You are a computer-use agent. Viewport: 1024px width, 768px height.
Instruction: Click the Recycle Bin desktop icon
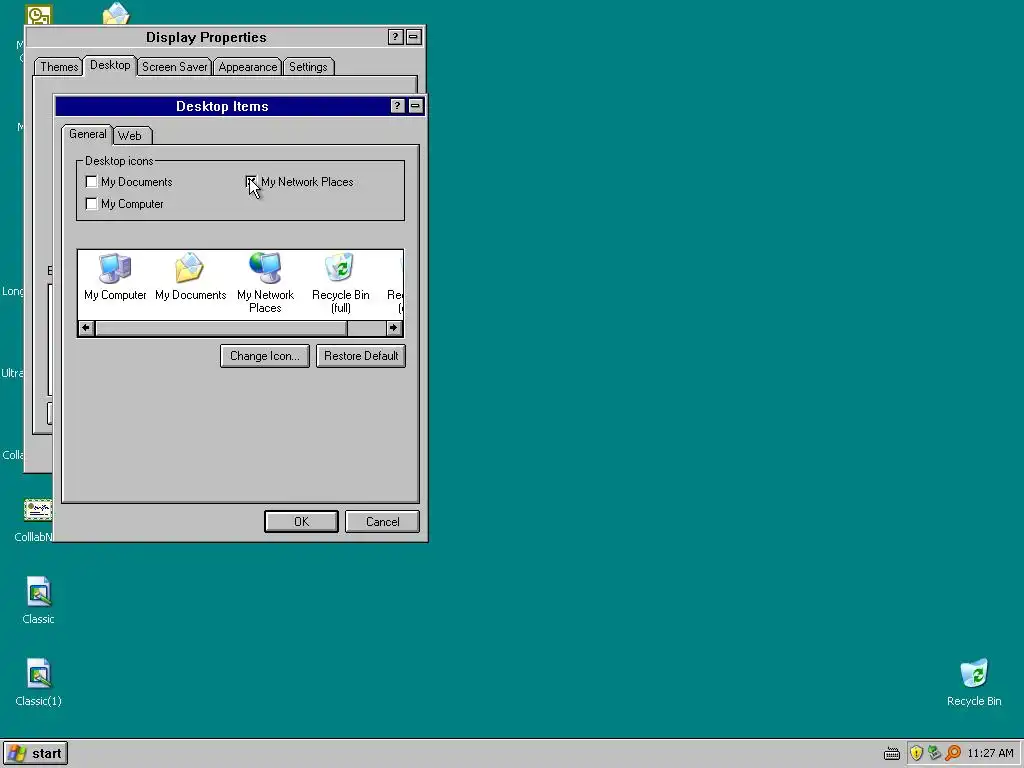tap(974, 682)
